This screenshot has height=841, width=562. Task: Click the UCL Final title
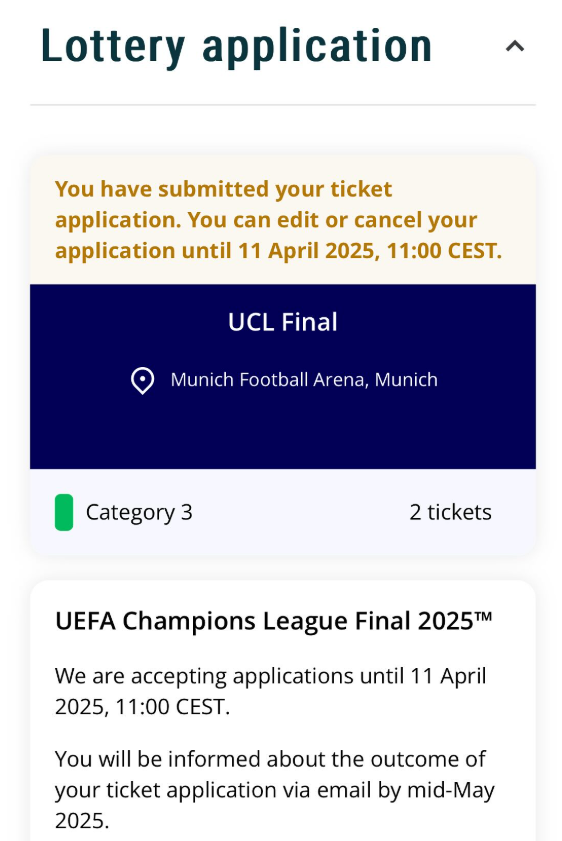(x=283, y=322)
